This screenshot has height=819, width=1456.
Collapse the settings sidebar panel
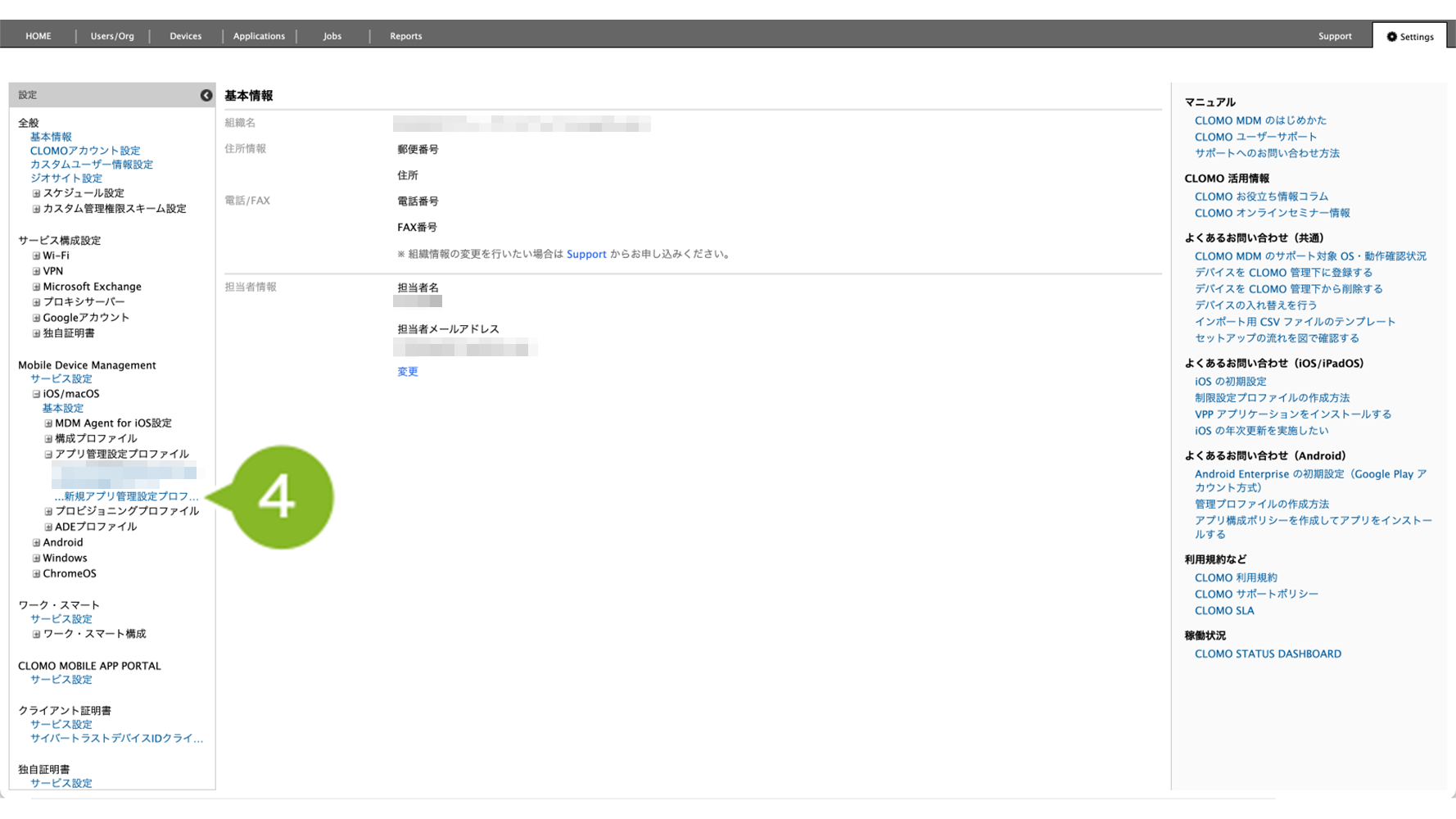(x=206, y=96)
